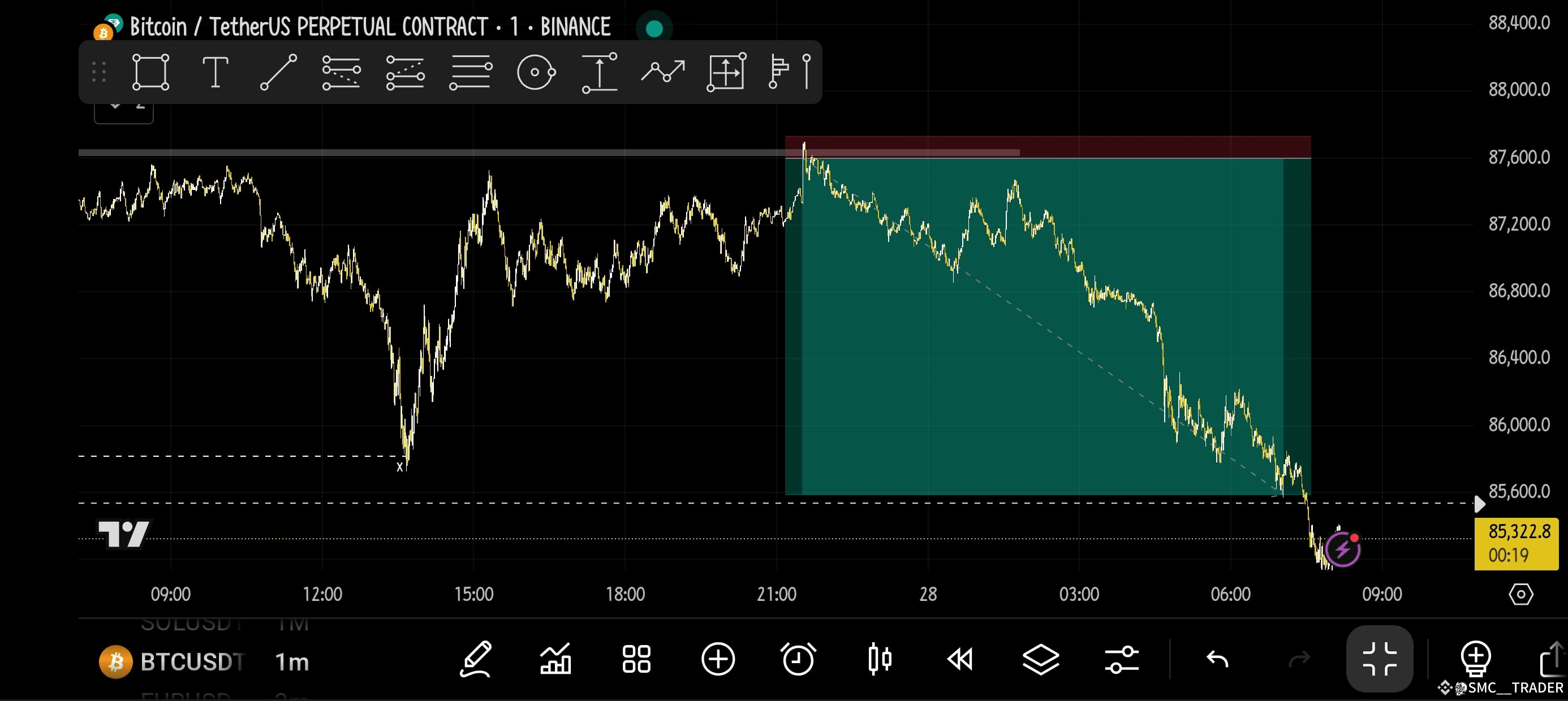The height and width of the screenshot is (701, 1568).
Task: Open the alerts clock panel
Action: (x=799, y=660)
